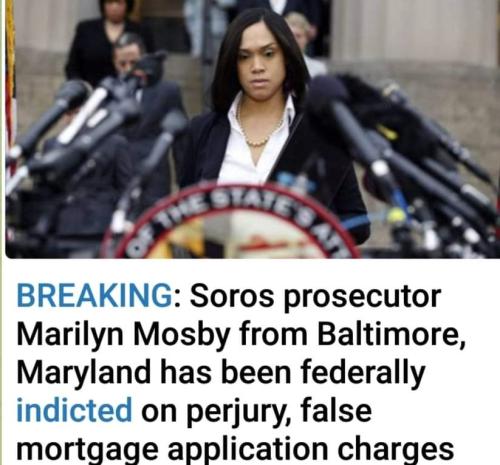Click the word 'Baltimore,' in the message
Image resolution: width=500 pixels, height=465 pixels.
391,334
